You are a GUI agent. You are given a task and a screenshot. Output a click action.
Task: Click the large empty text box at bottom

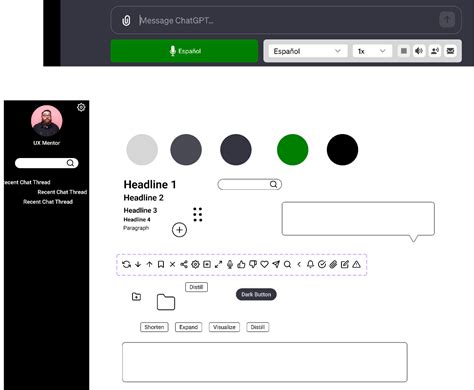point(265,362)
